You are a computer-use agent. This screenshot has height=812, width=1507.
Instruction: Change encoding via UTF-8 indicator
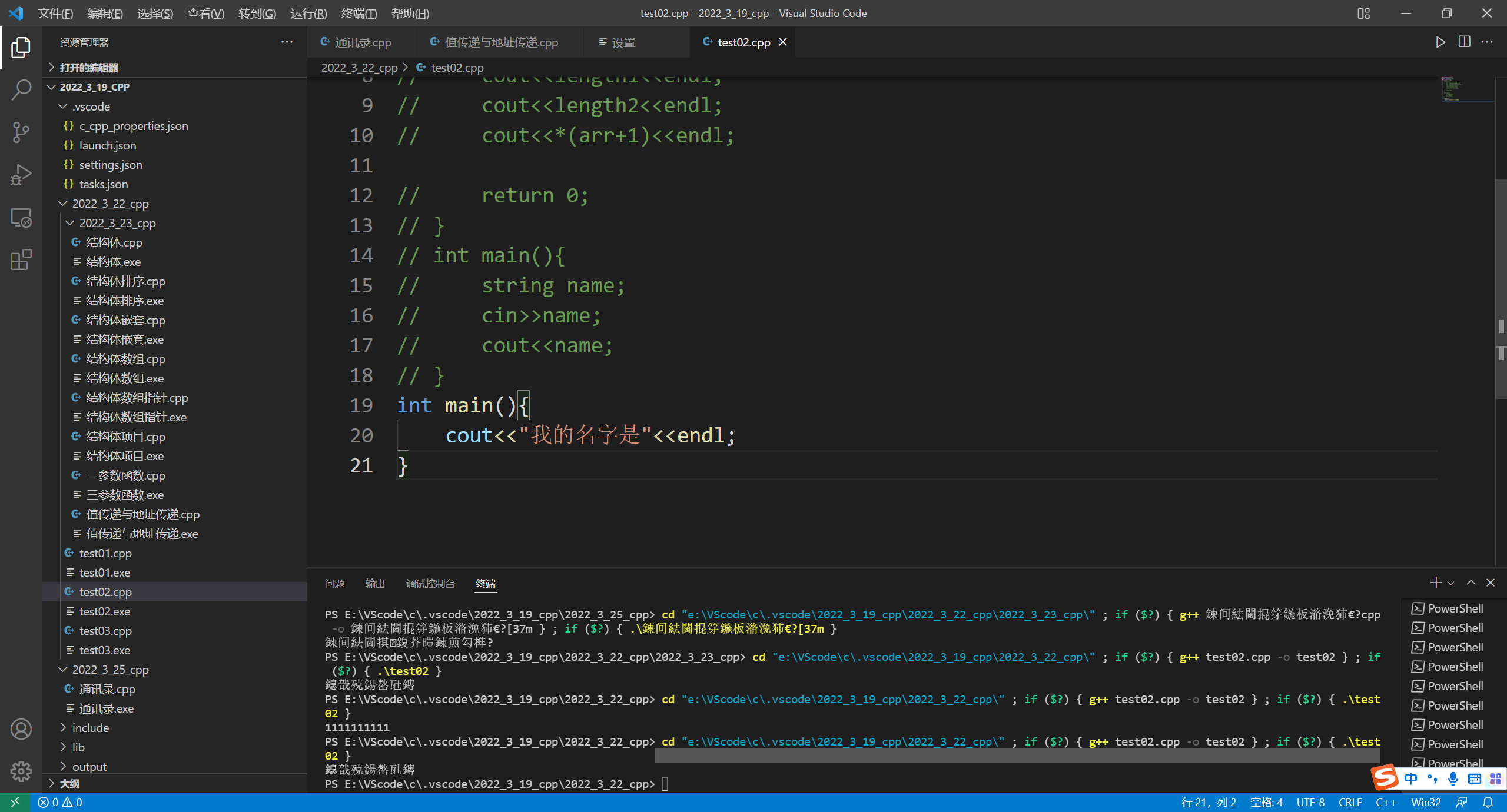[x=1310, y=802]
